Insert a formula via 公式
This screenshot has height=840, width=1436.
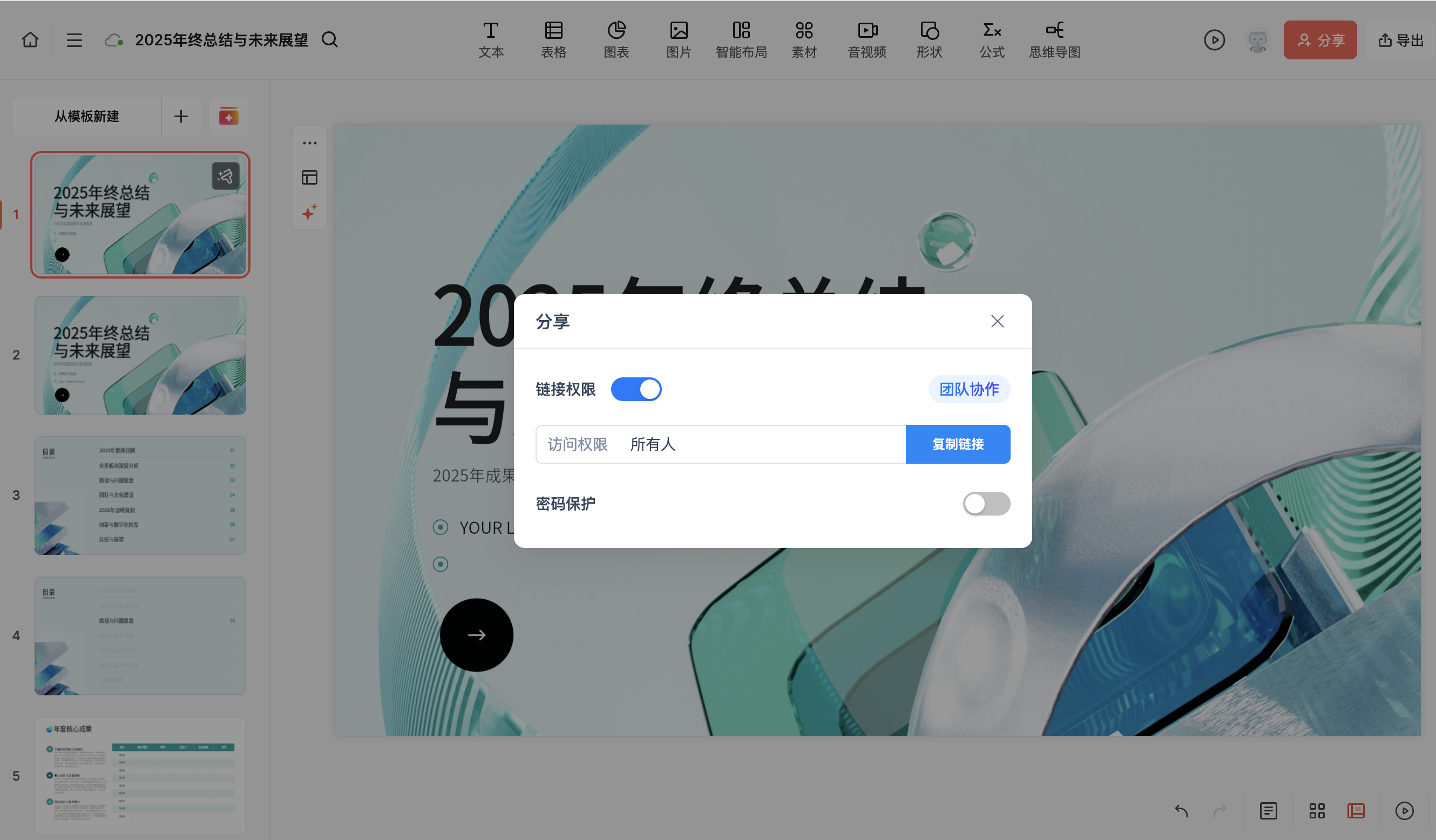(x=992, y=40)
